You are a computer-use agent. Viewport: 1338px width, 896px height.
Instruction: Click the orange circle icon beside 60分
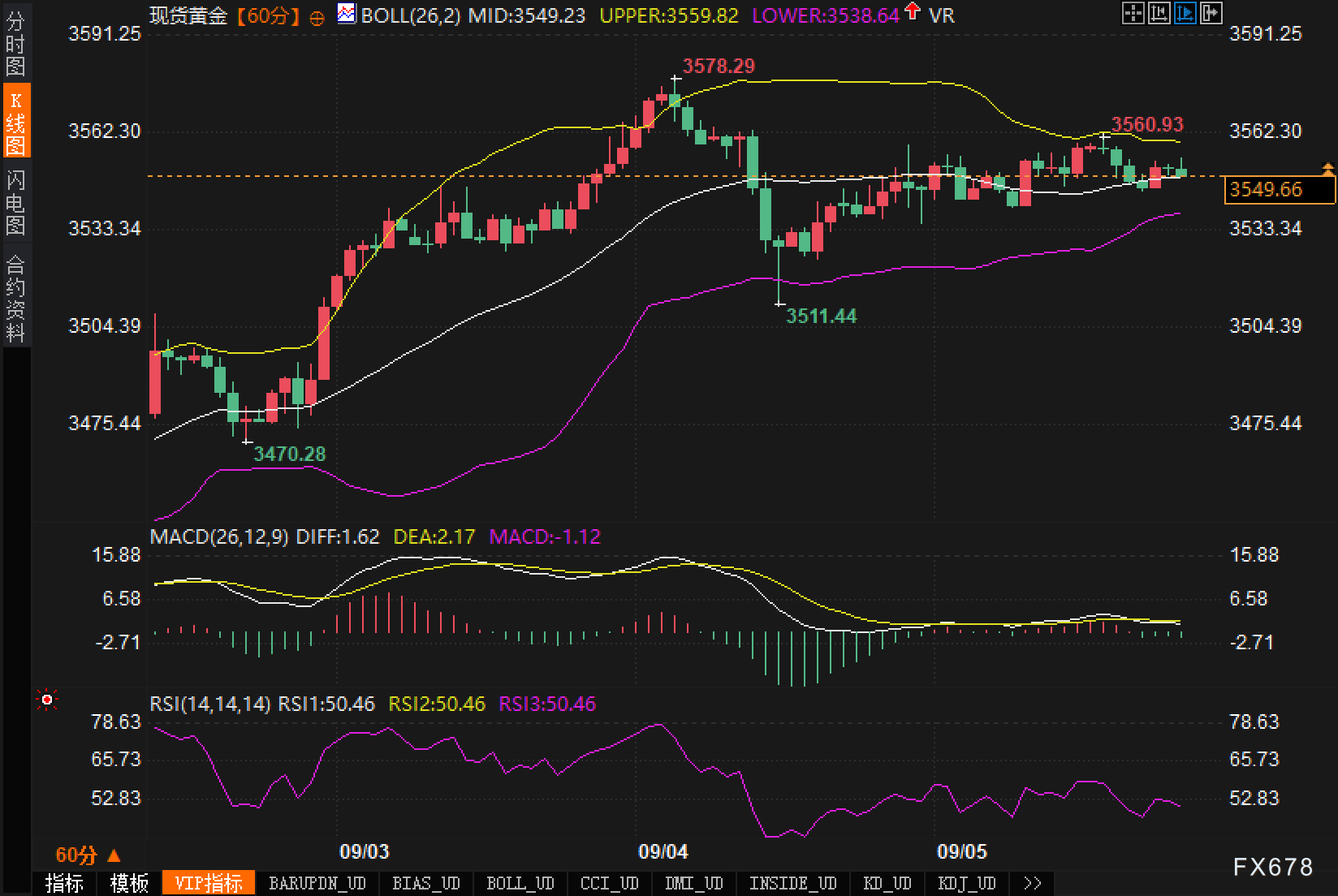tap(317, 17)
